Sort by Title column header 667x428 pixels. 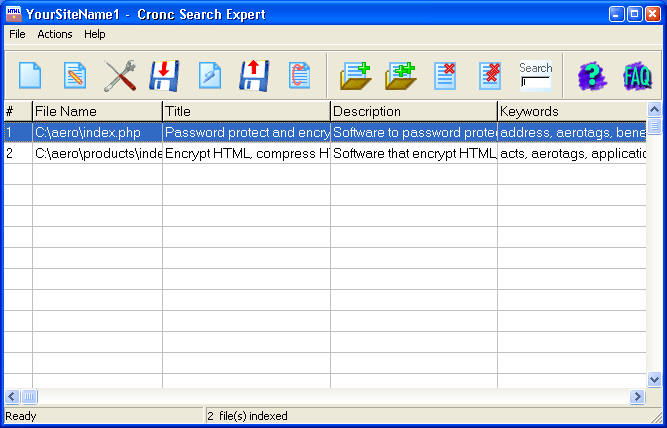pos(246,111)
